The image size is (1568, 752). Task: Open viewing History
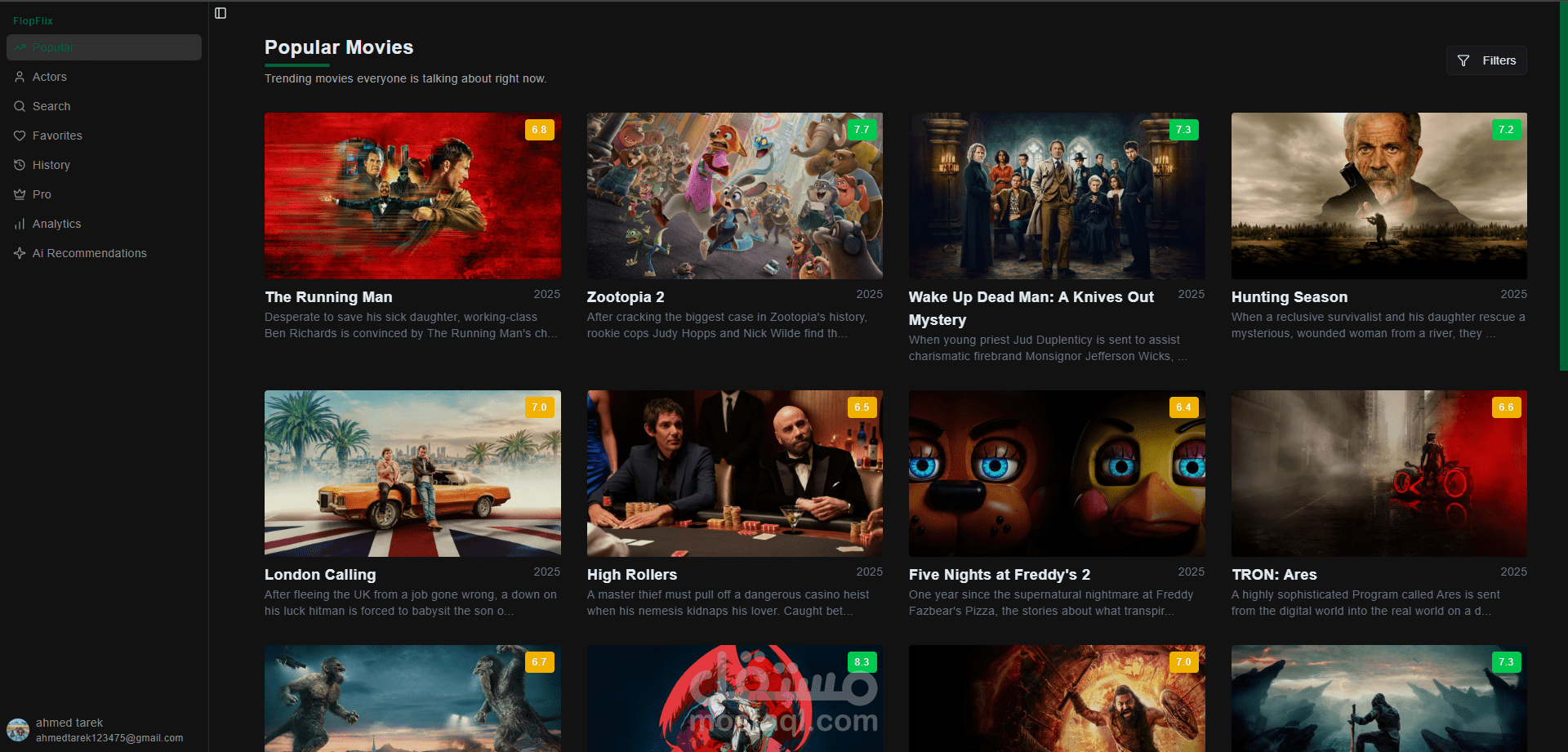pyautogui.click(x=104, y=165)
